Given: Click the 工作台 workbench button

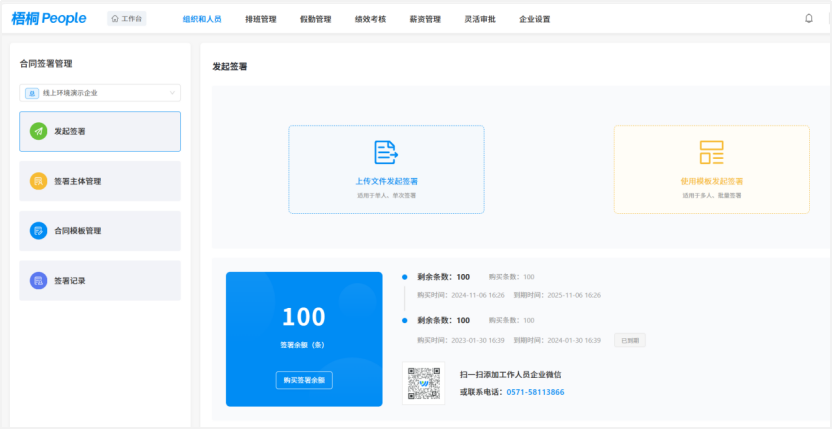Looking at the screenshot, I should click(127, 18).
